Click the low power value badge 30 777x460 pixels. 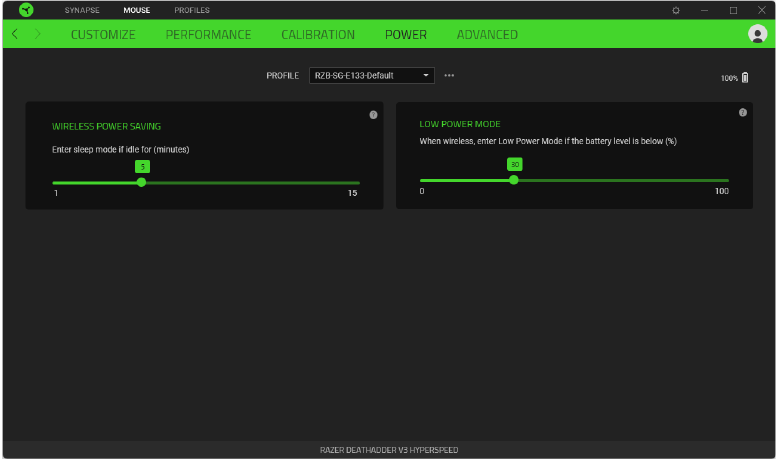[x=514, y=164]
